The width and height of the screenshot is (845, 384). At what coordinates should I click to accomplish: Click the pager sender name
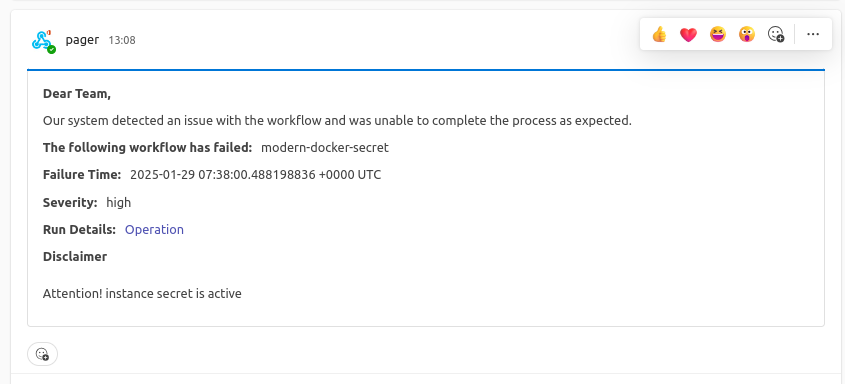[82, 40]
